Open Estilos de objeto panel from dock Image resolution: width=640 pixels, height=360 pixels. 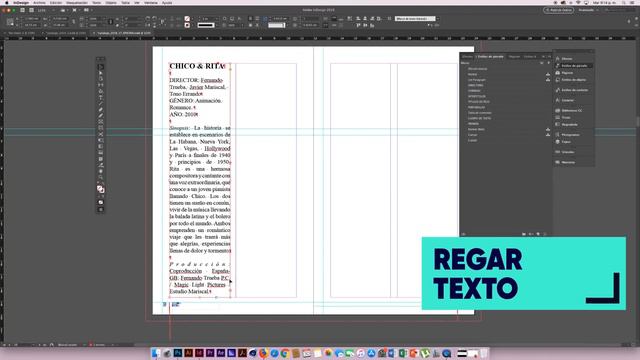tap(573, 80)
